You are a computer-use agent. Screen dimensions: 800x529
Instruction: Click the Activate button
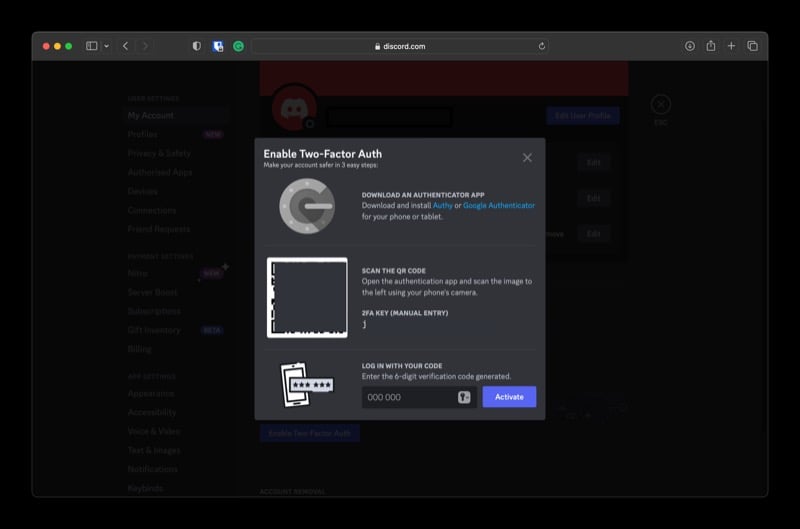[x=509, y=397]
